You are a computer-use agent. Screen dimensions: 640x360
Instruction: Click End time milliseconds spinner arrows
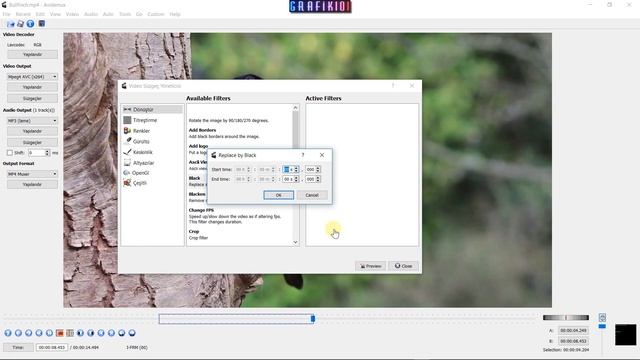pos(318,179)
